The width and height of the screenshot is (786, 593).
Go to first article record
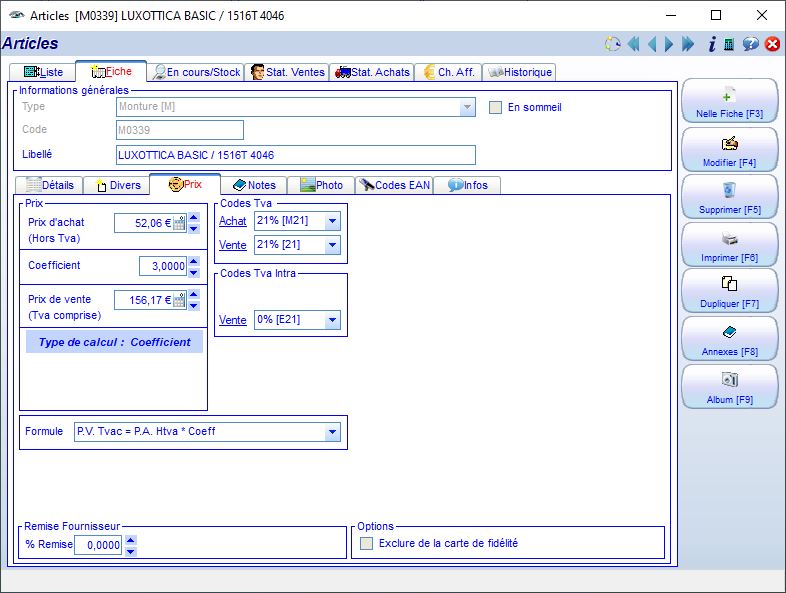(x=634, y=44)
